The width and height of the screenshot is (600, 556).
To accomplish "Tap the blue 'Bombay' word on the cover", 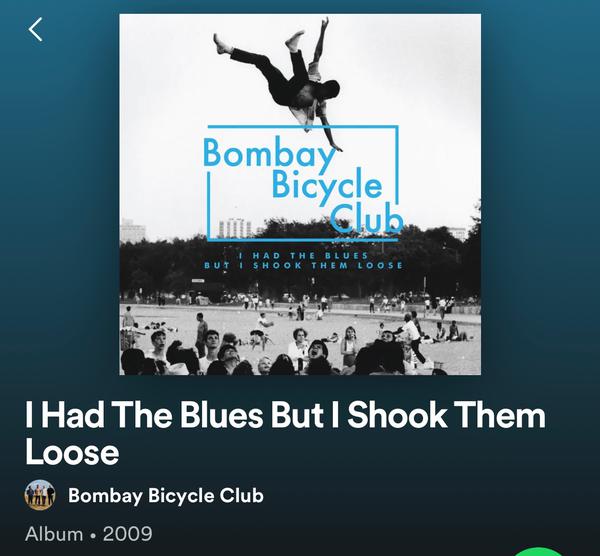I will click(269, 152).
